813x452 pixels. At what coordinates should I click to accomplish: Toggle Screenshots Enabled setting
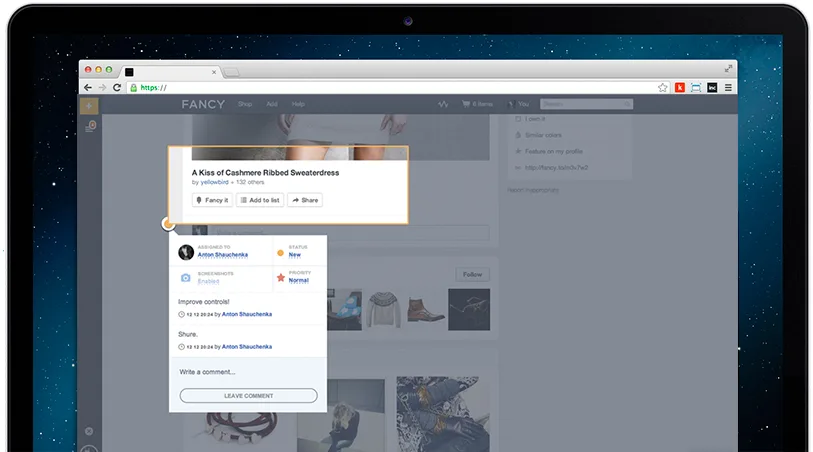[208, 281]
